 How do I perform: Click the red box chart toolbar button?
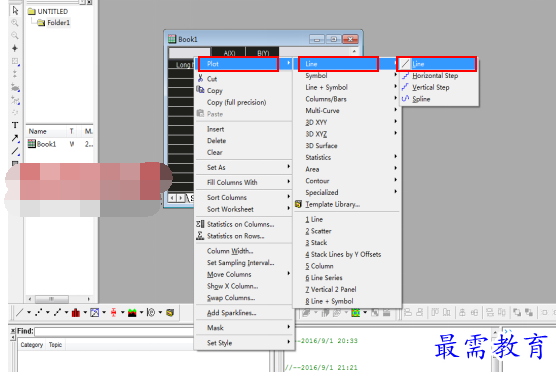(x=113, y=312)
